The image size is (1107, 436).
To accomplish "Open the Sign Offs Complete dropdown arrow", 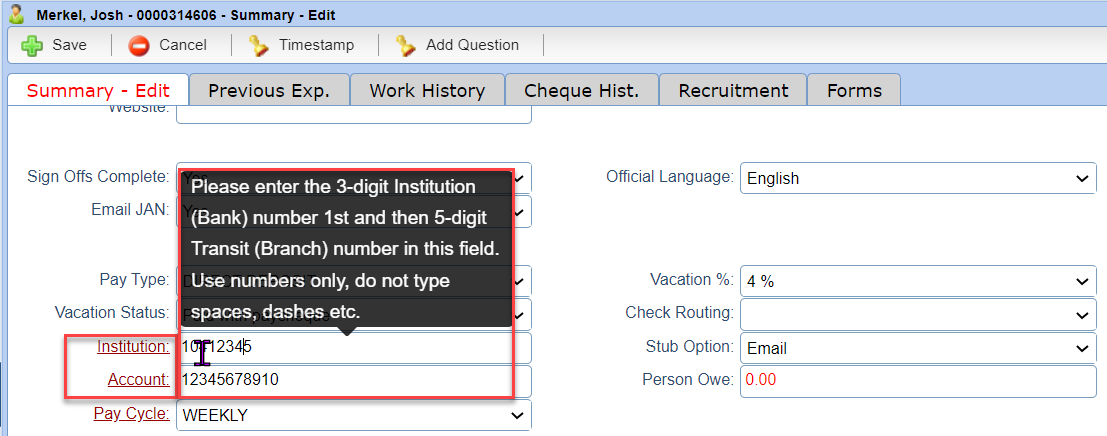I will point(520,178).
